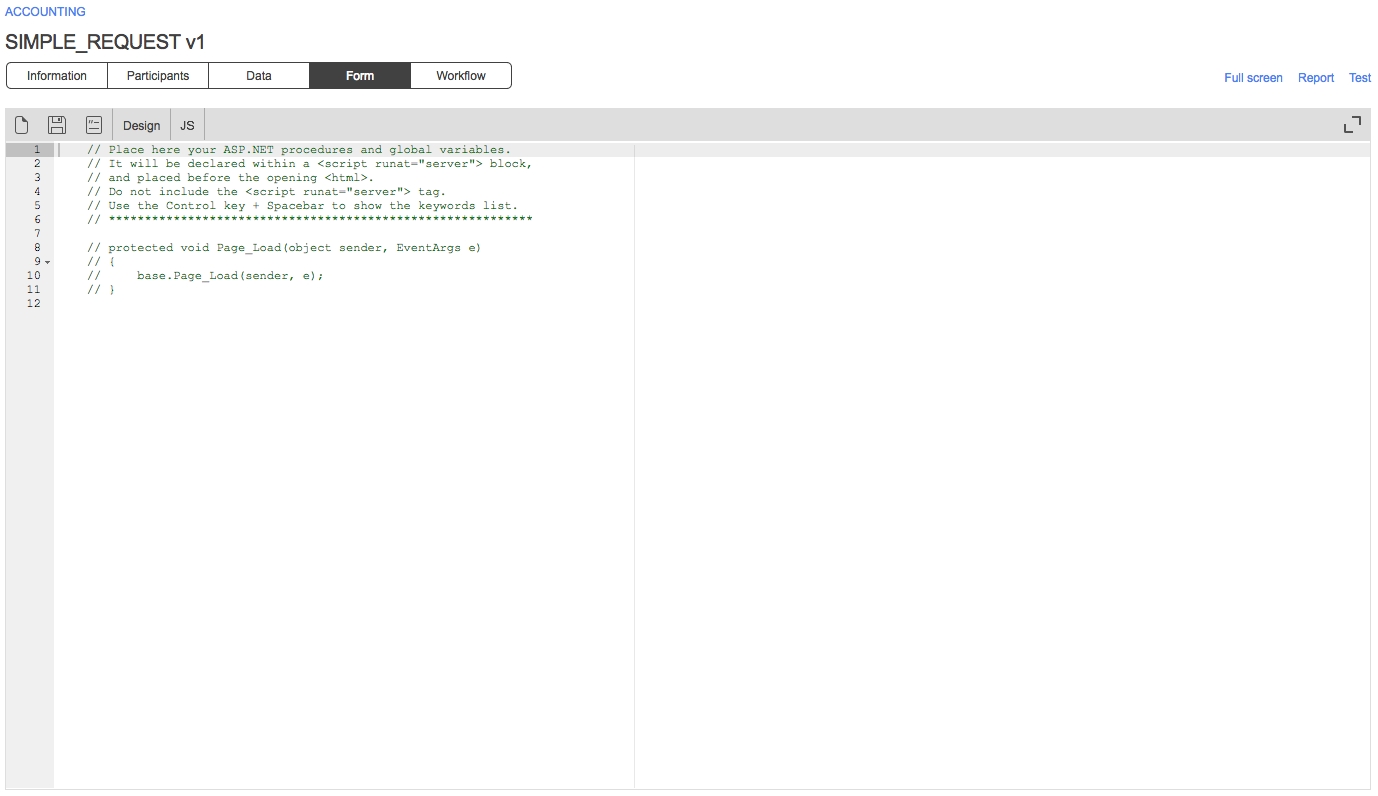The image size is (1378, 796).
Task: Select the Form tab
Action: (360, 76)
